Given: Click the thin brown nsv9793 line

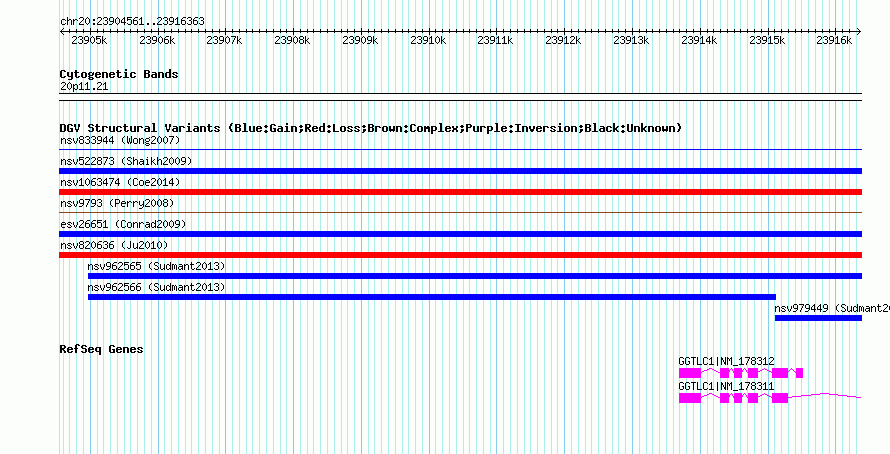Looking at the screenshot, I should click(x=460, y=213).
